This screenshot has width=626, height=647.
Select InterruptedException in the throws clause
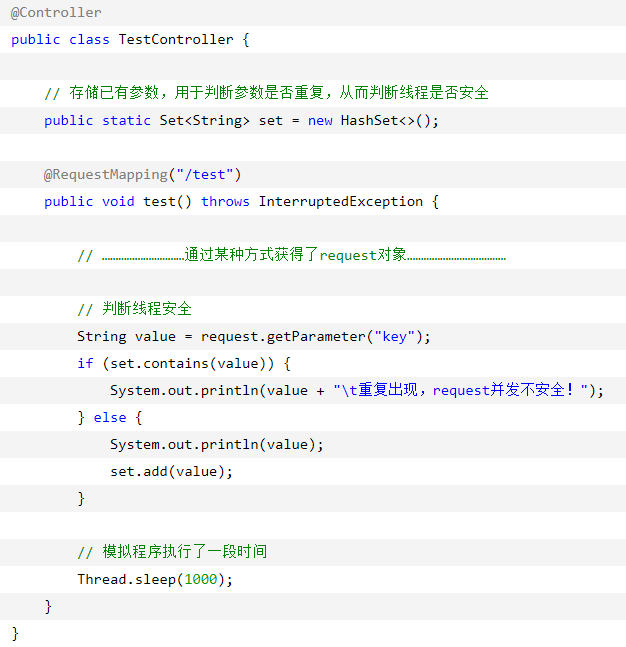pyautogui.click(x=340, y=202)
